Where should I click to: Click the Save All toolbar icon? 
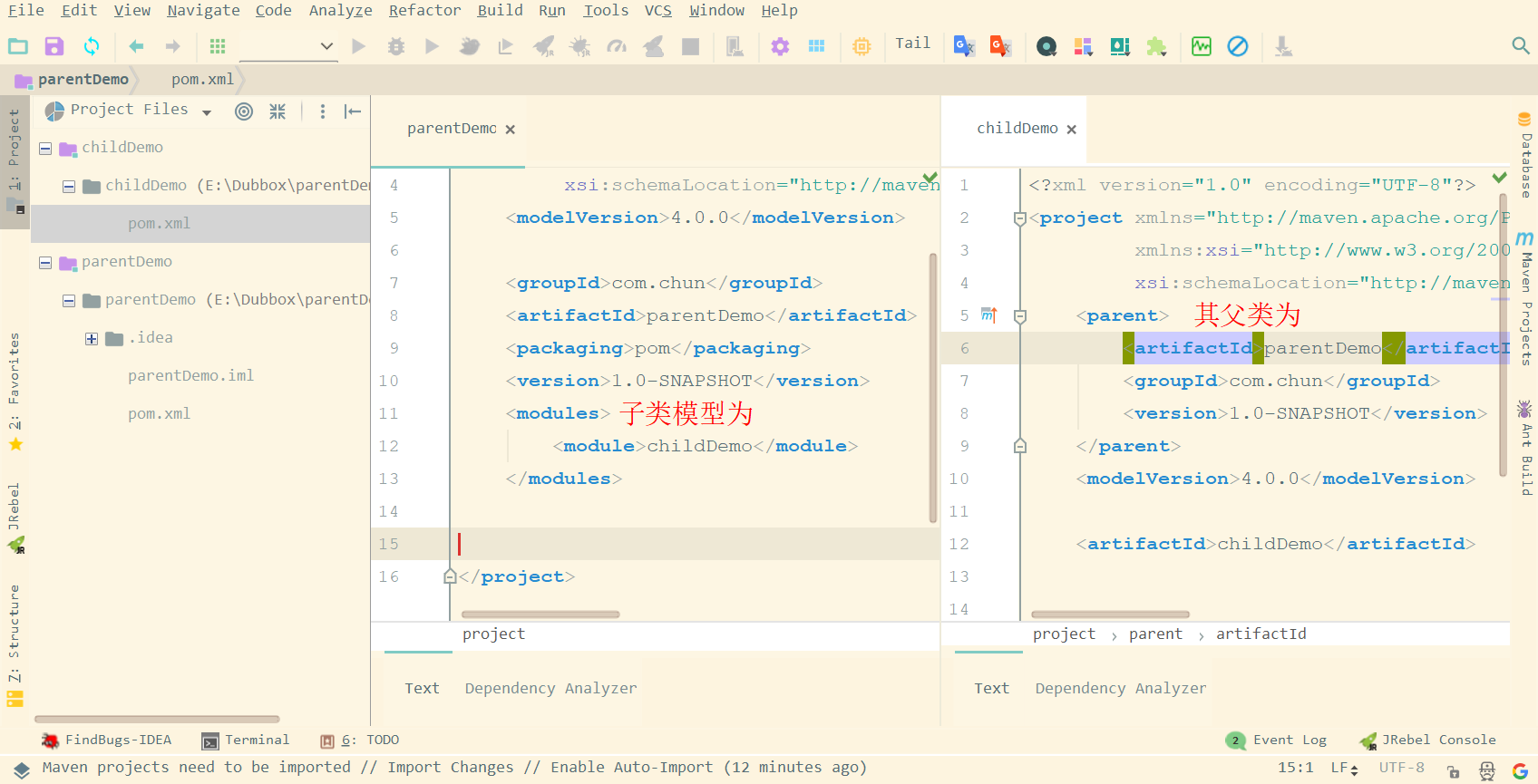tap(54, 46)
